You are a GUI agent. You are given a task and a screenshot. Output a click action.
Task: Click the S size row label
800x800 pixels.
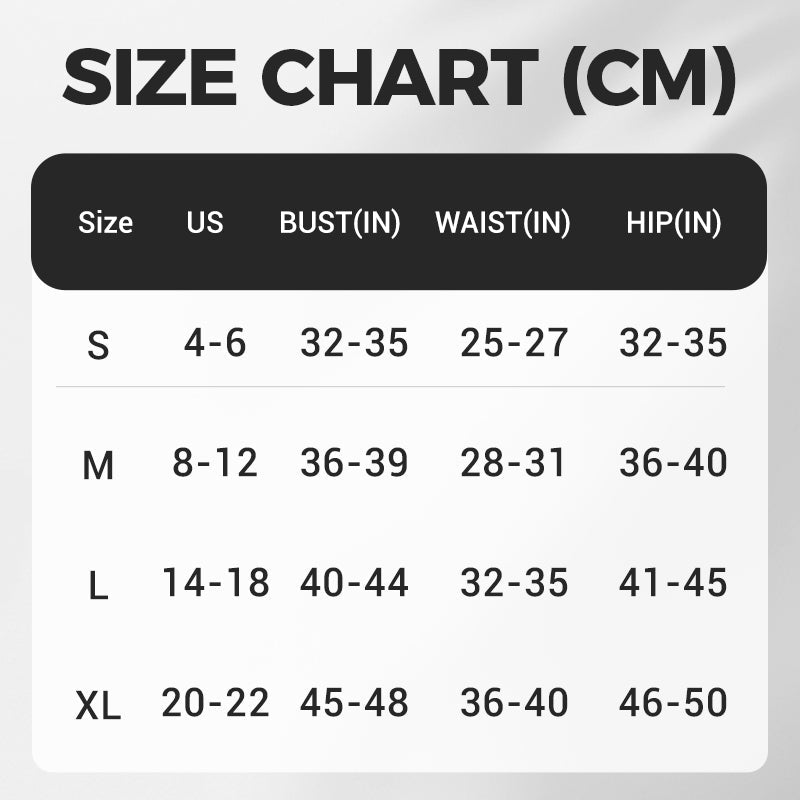(97, 346)
